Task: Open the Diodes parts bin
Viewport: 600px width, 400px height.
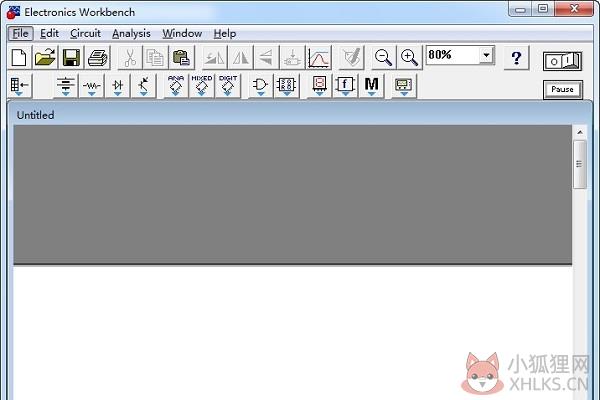Action: (118, 86)
